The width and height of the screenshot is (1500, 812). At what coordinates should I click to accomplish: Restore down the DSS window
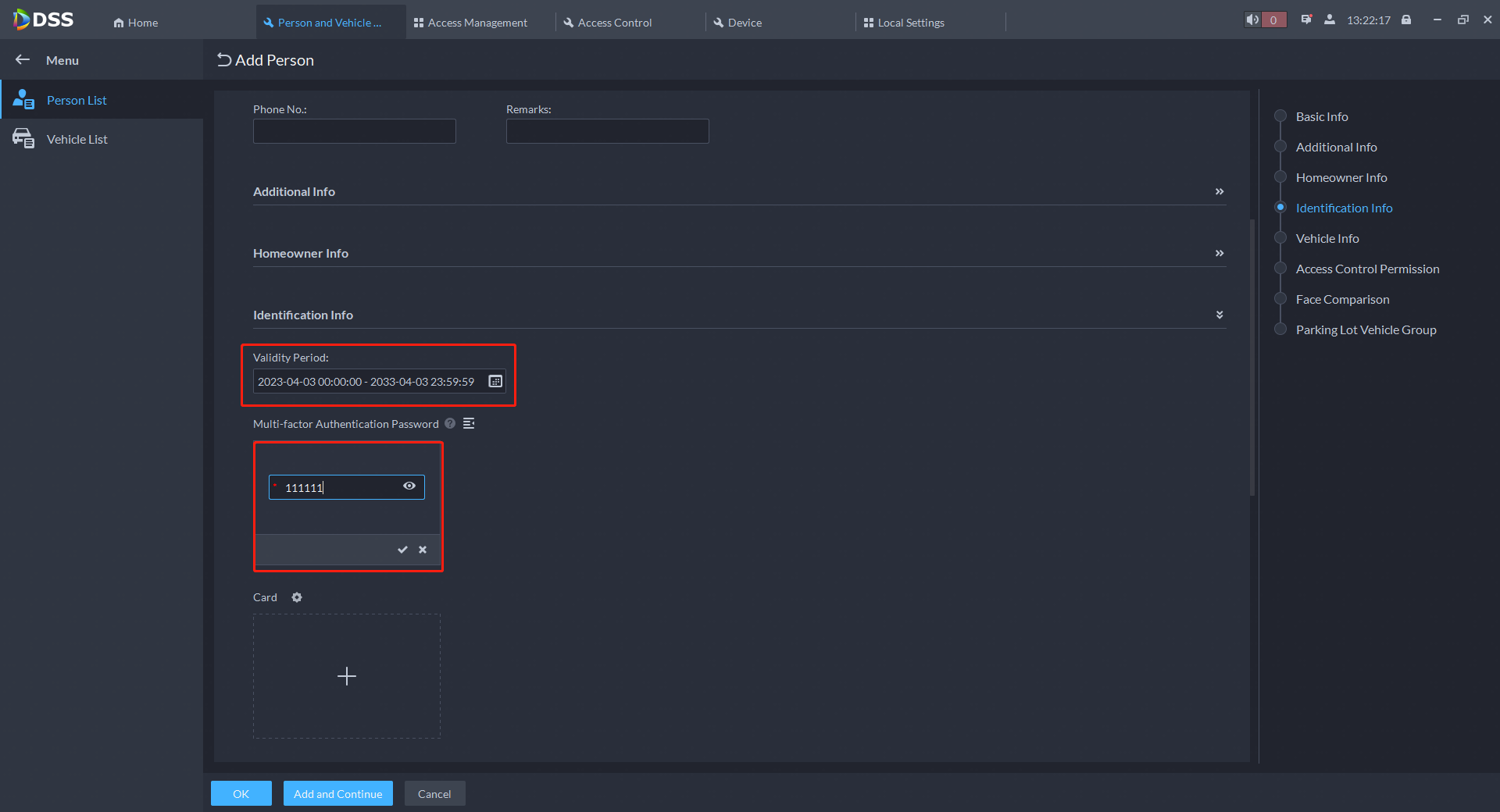coord(1462,20)
